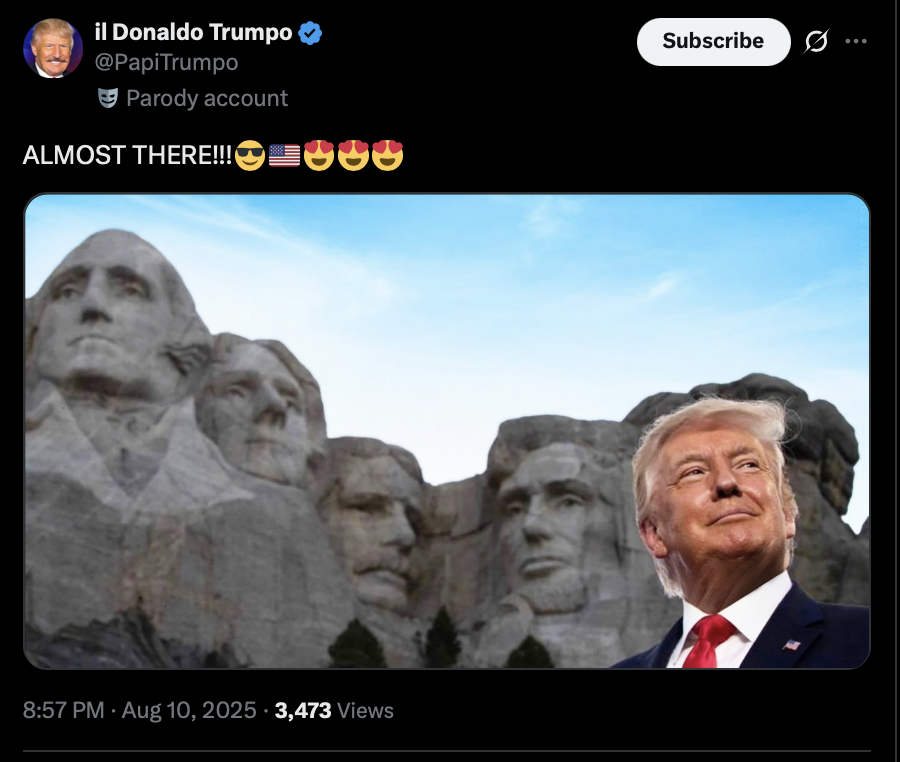Open the Mount Rushmore image attachment
Image resolution: width=900 pixels, height=762 pixels.
coord(447,431)
